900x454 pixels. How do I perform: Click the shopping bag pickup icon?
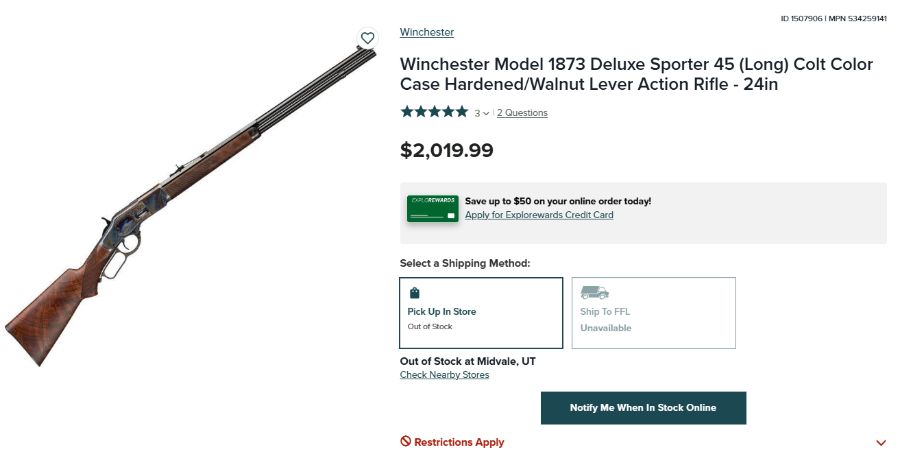(414, 293)
